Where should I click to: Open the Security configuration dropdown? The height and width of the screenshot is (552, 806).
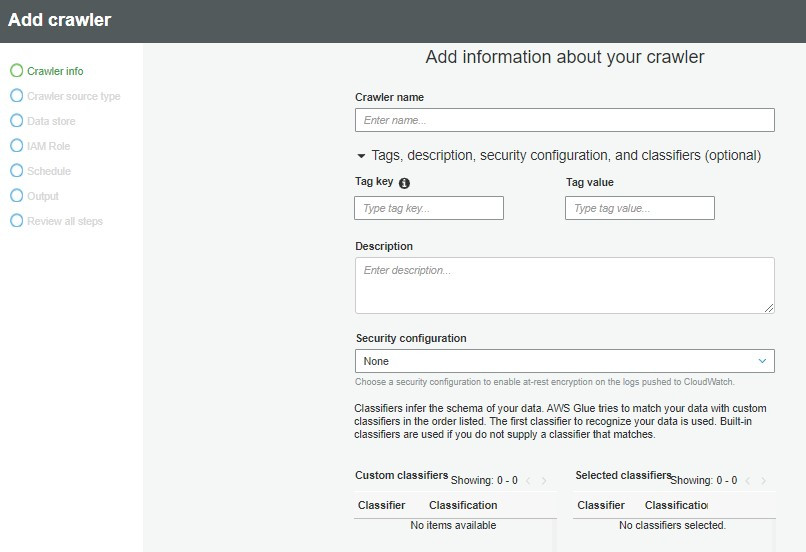(564, 361)
